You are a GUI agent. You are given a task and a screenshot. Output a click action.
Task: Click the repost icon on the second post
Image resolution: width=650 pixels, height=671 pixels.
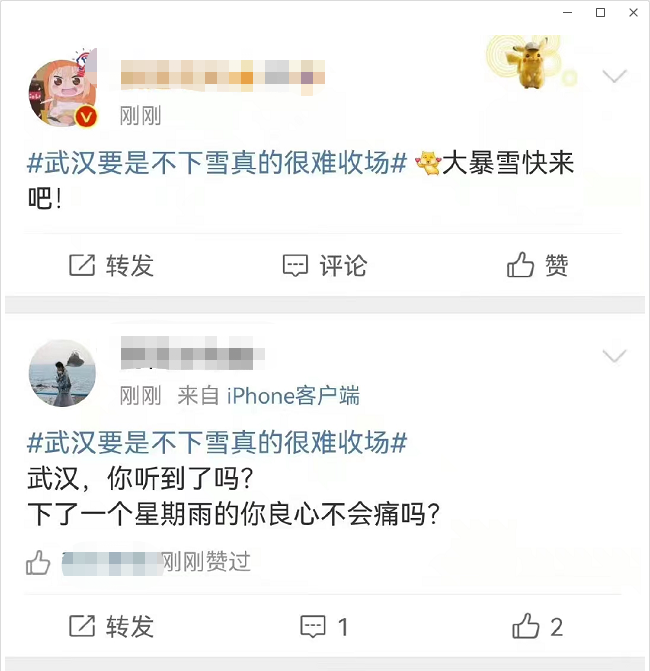pyautogui.click(x=82, y=626)
